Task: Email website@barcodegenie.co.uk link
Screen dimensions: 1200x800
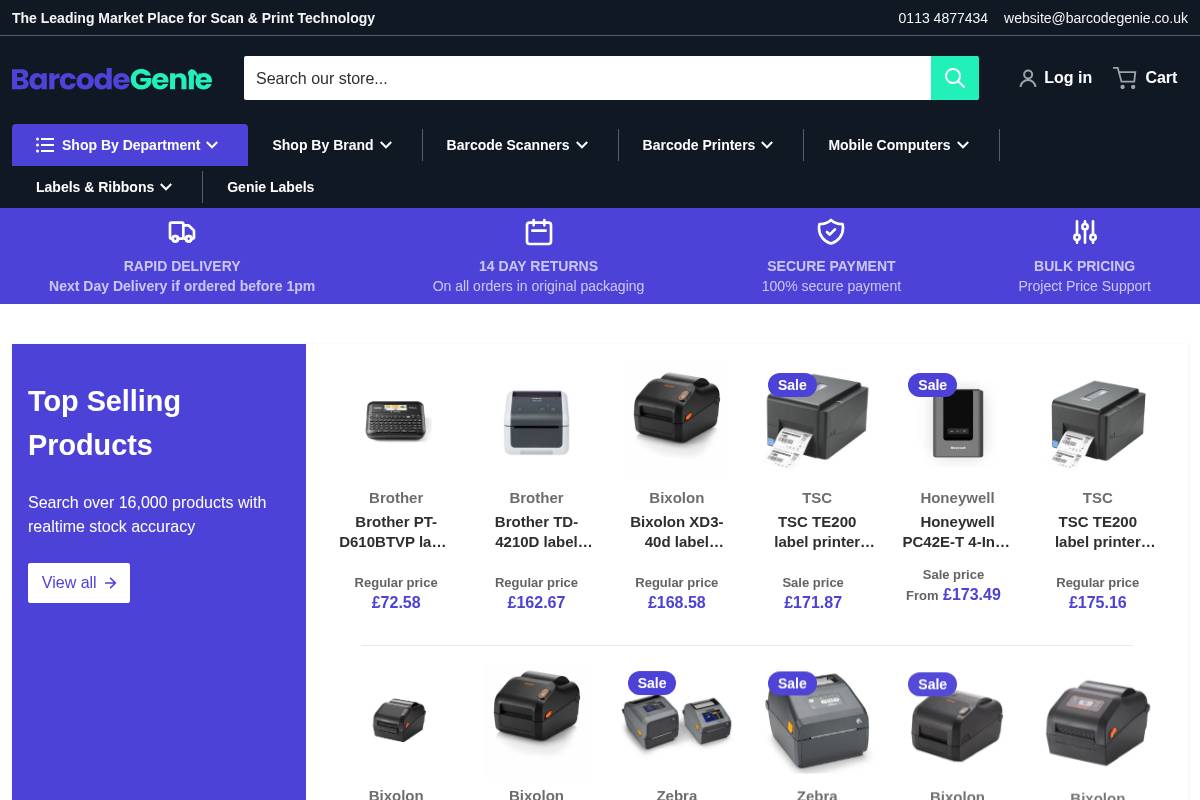Action: pos(1096,18)
